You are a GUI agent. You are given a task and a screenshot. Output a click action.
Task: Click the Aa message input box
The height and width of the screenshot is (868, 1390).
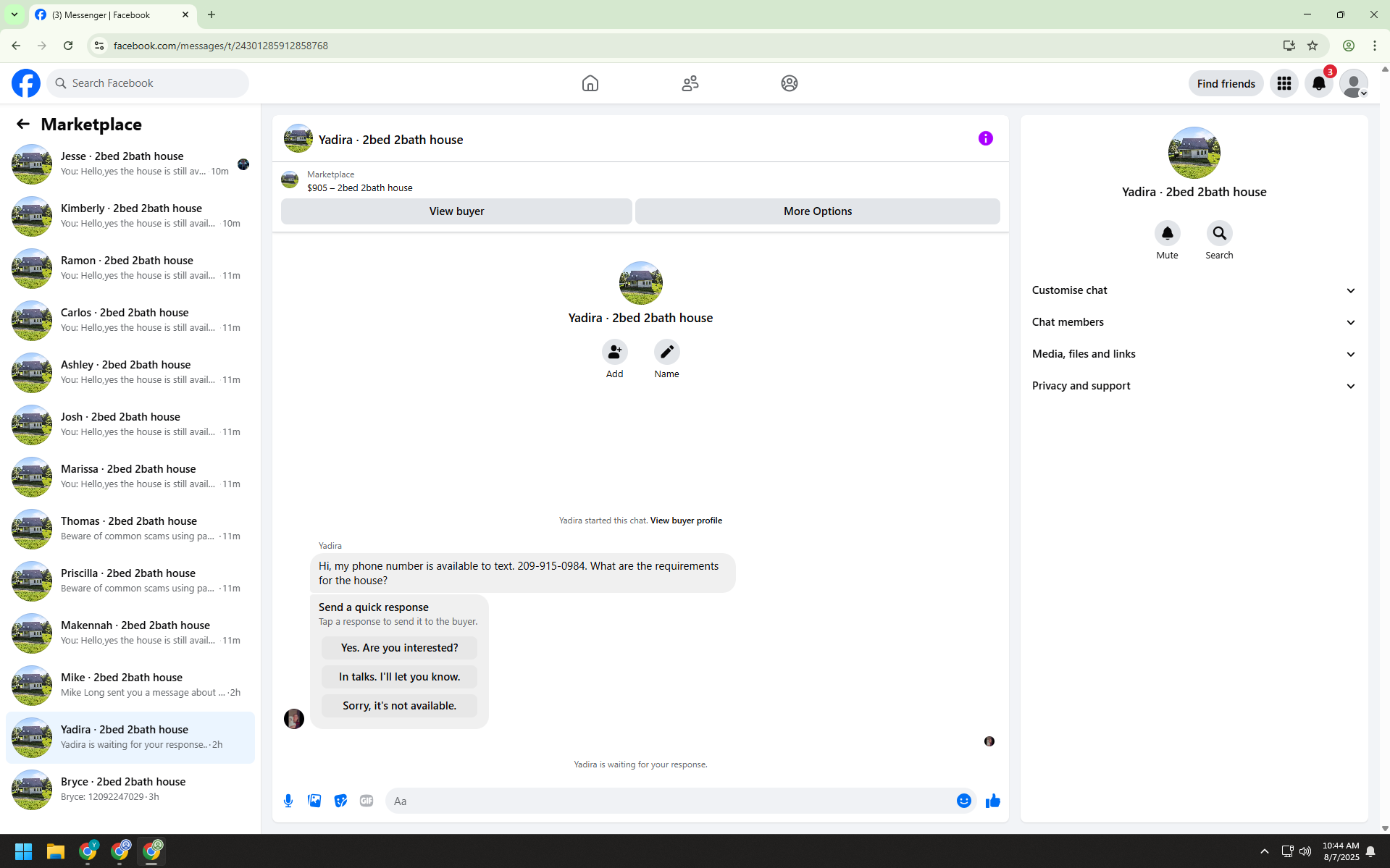click(x=670, y=801)
